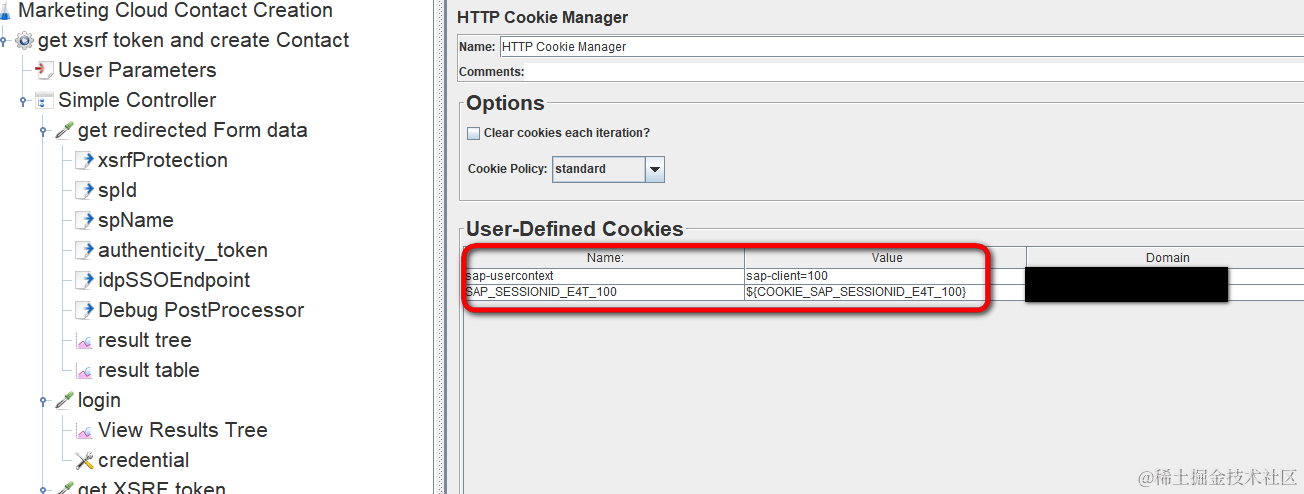Image resolution: width=1304 pixels, height=494 pixels.
Task: Select the Simple Controller icon
Action: coord(44,101)
